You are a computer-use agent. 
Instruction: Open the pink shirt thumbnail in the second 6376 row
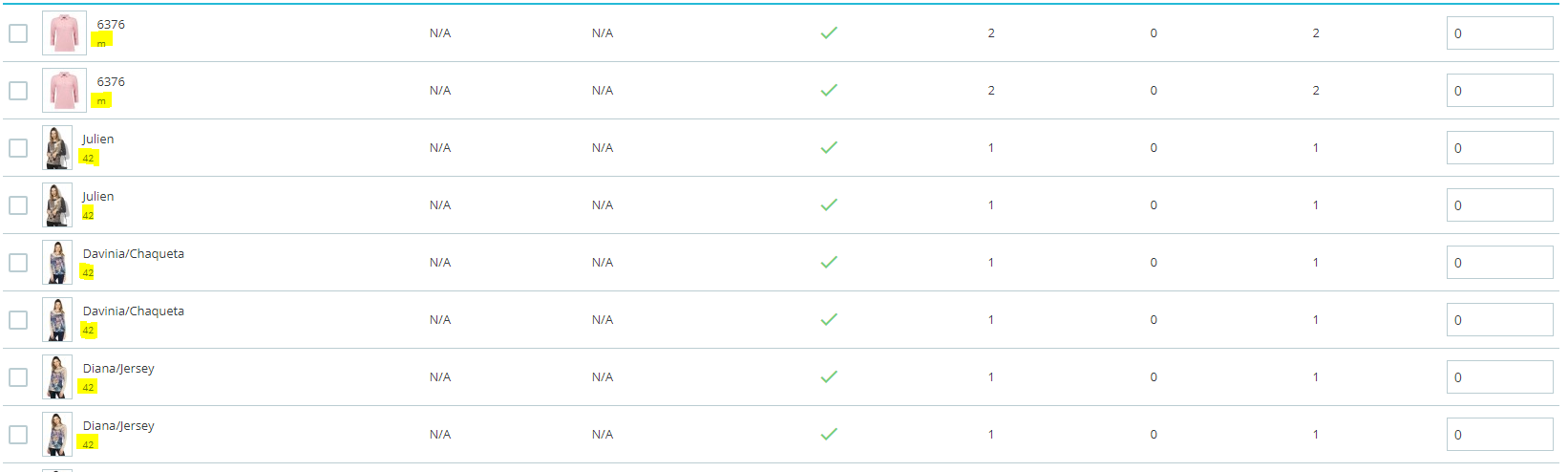[64, 90]
